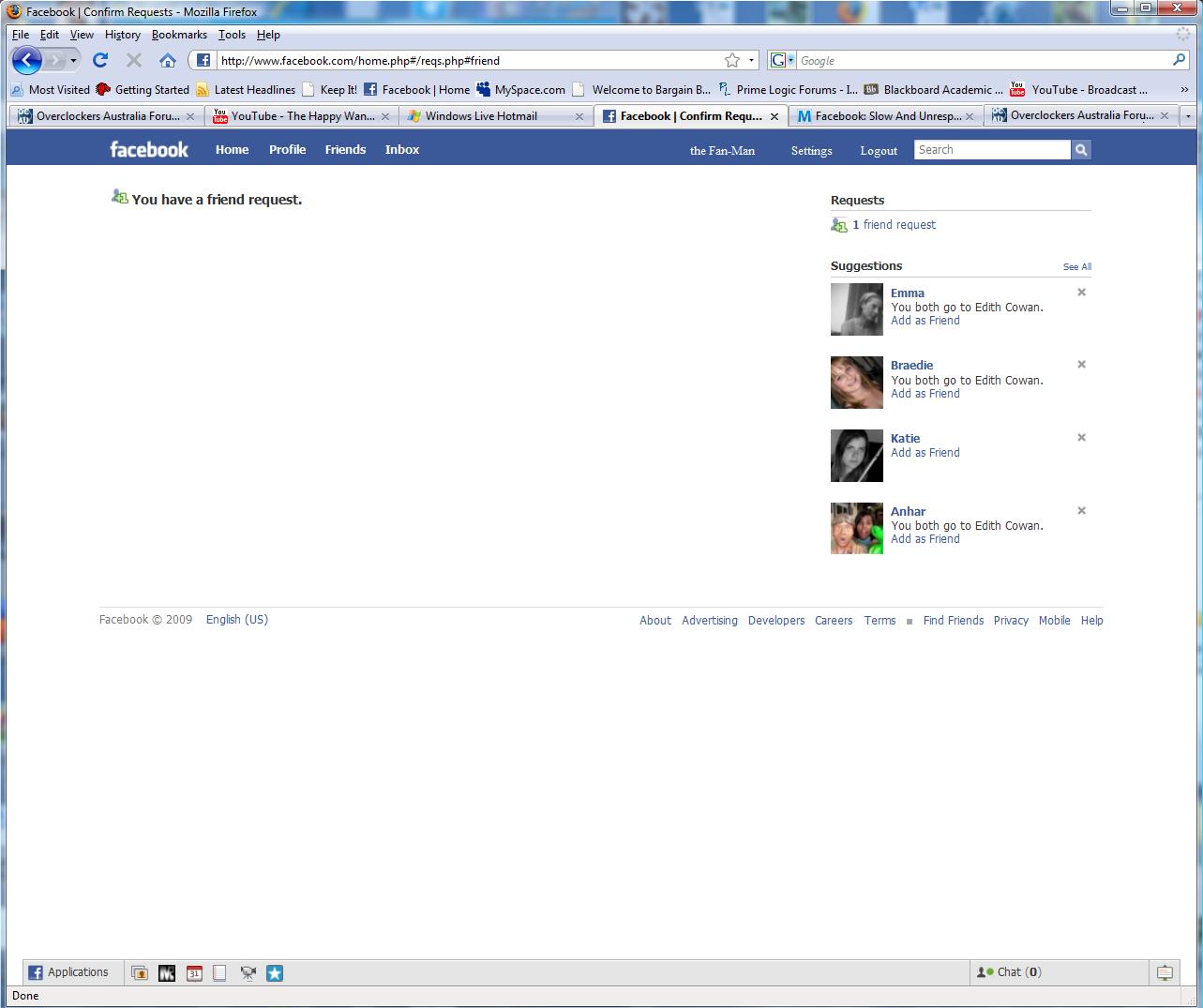Screen dimensions: 1203x1008
Task: Bookmark this page with the star icon
Action: 732,60
